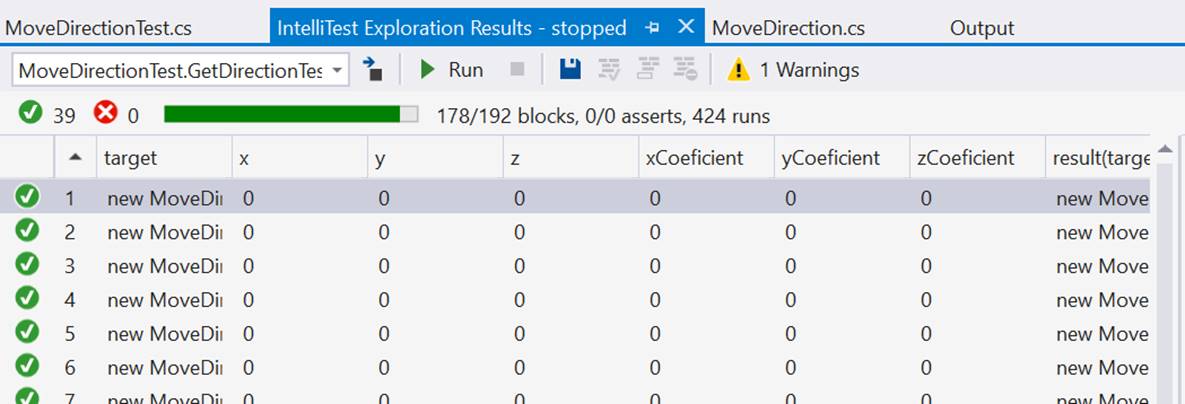The image size is (1185, 404).
Task: Click the middle lines icon right of Save
Action: tap(646, 70)
